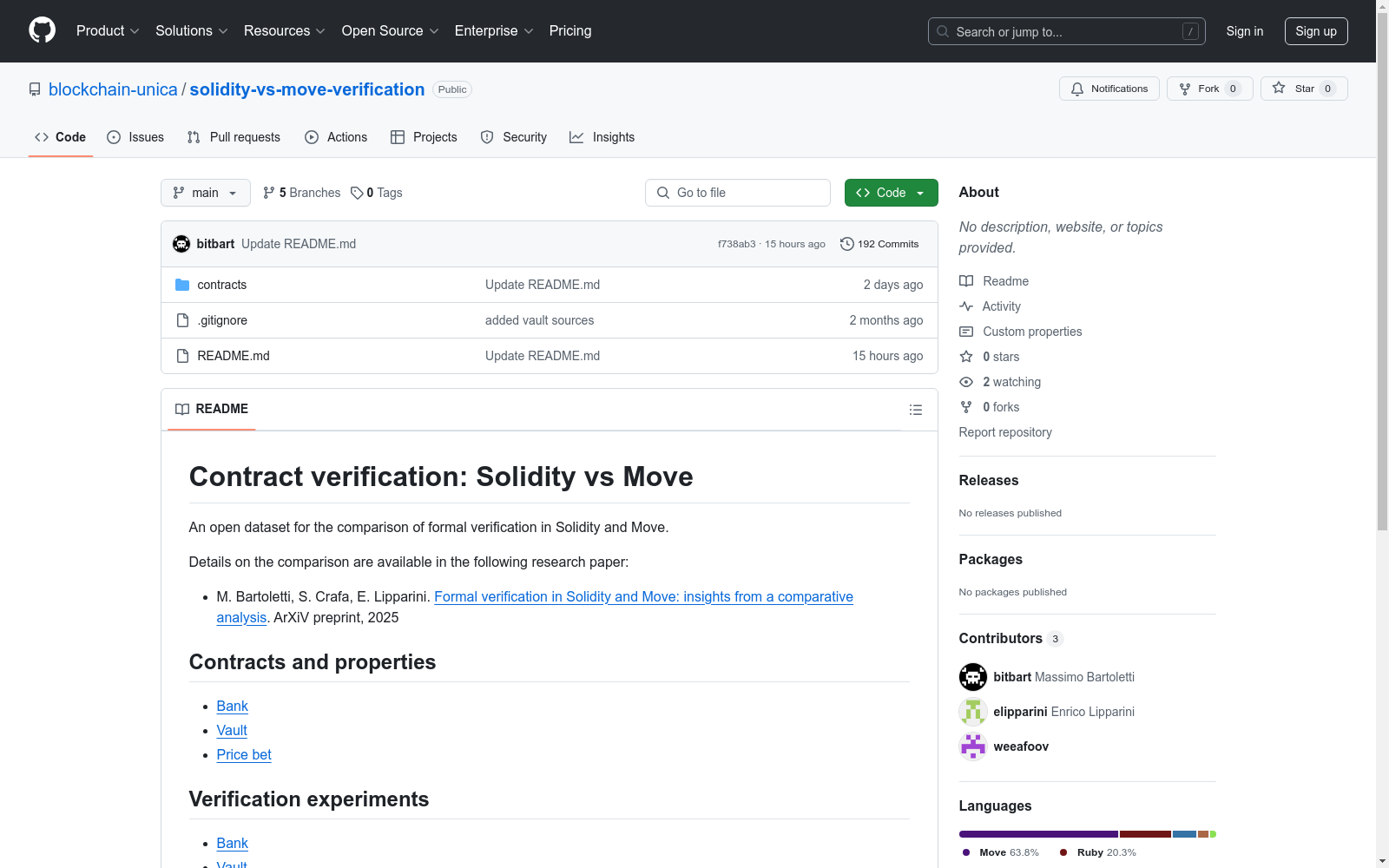Click the book icon beside Readme

click(966, 281)
